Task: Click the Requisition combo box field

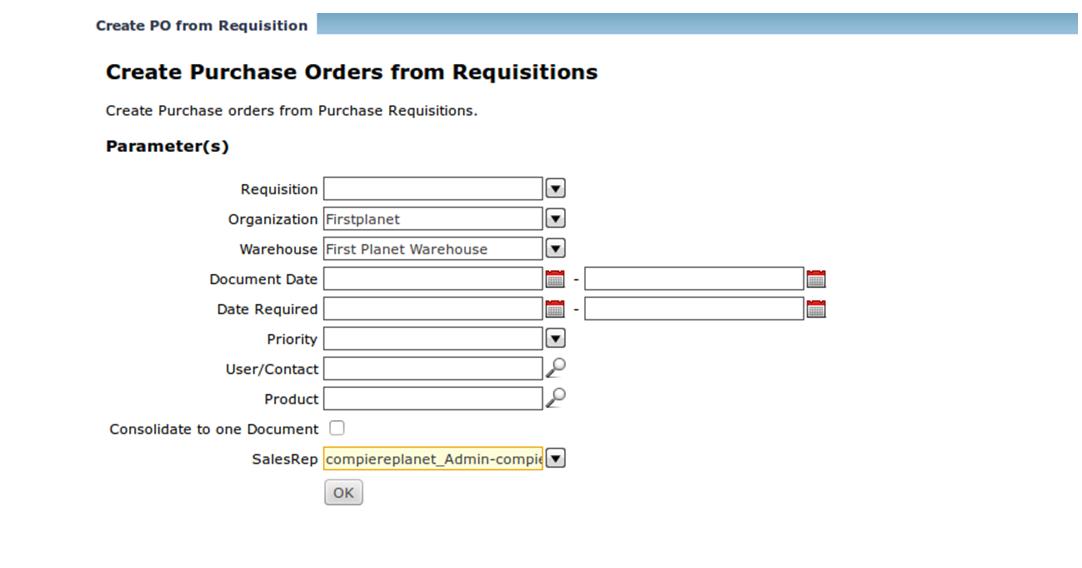Action: tap(433, 189)
